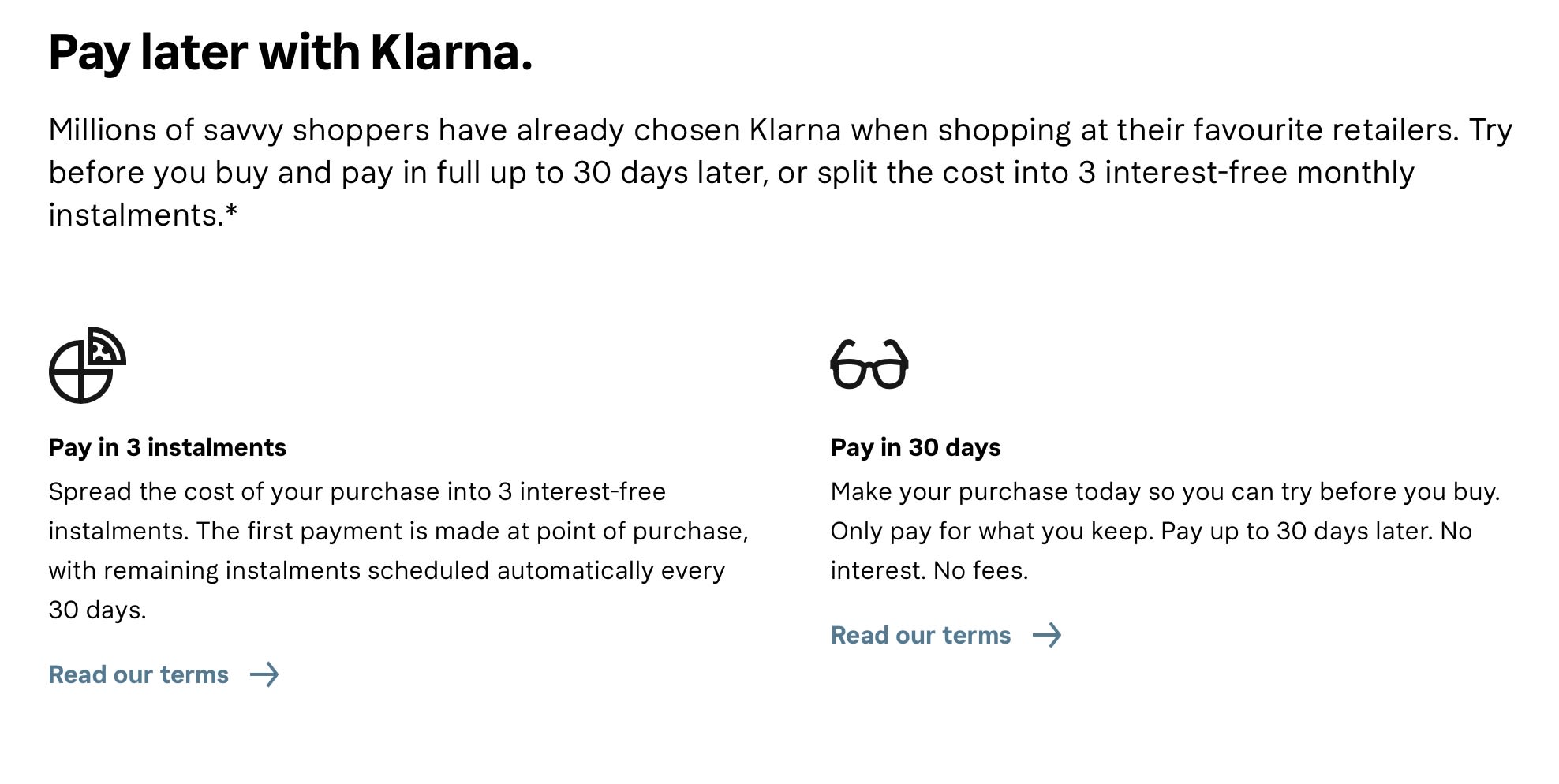Click "The first payment is made" sentence
This screenshot has width=1559, height=784.
(x=363, y=531)
